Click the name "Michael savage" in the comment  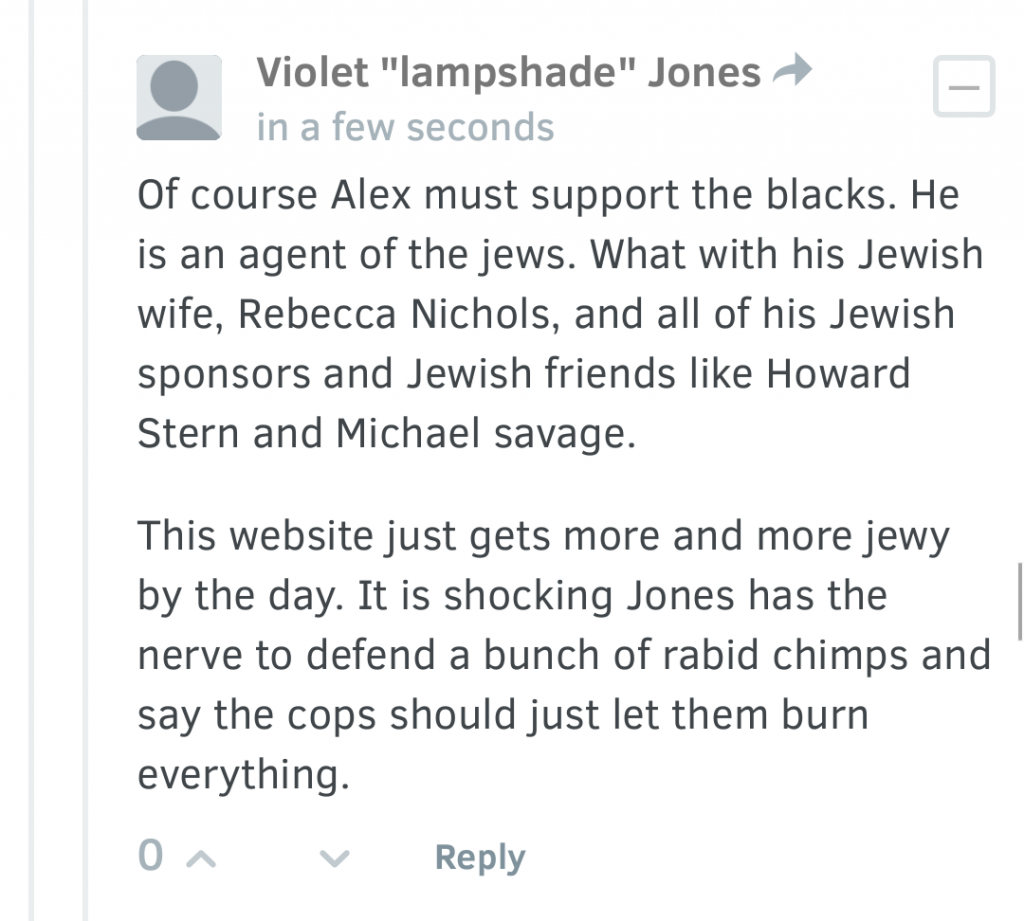point(485,435)
